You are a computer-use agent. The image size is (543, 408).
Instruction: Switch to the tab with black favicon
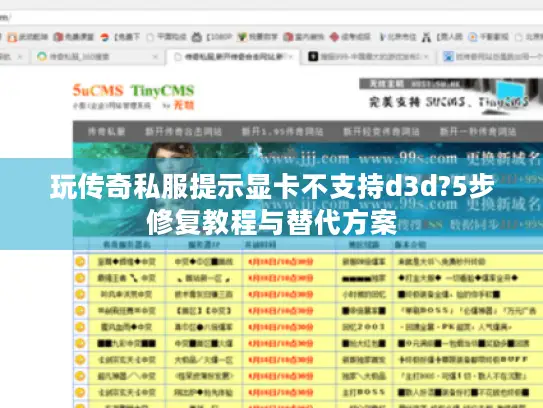point(368,56)
